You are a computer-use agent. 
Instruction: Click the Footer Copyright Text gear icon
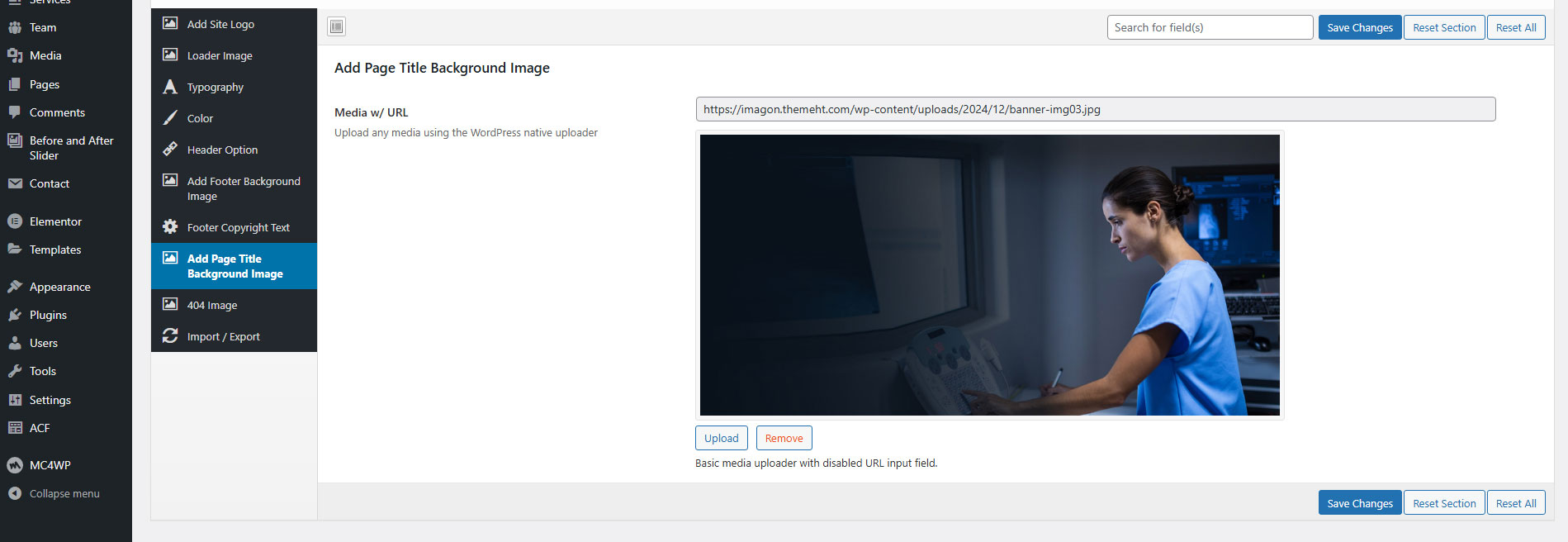click(x=170, y=227)
